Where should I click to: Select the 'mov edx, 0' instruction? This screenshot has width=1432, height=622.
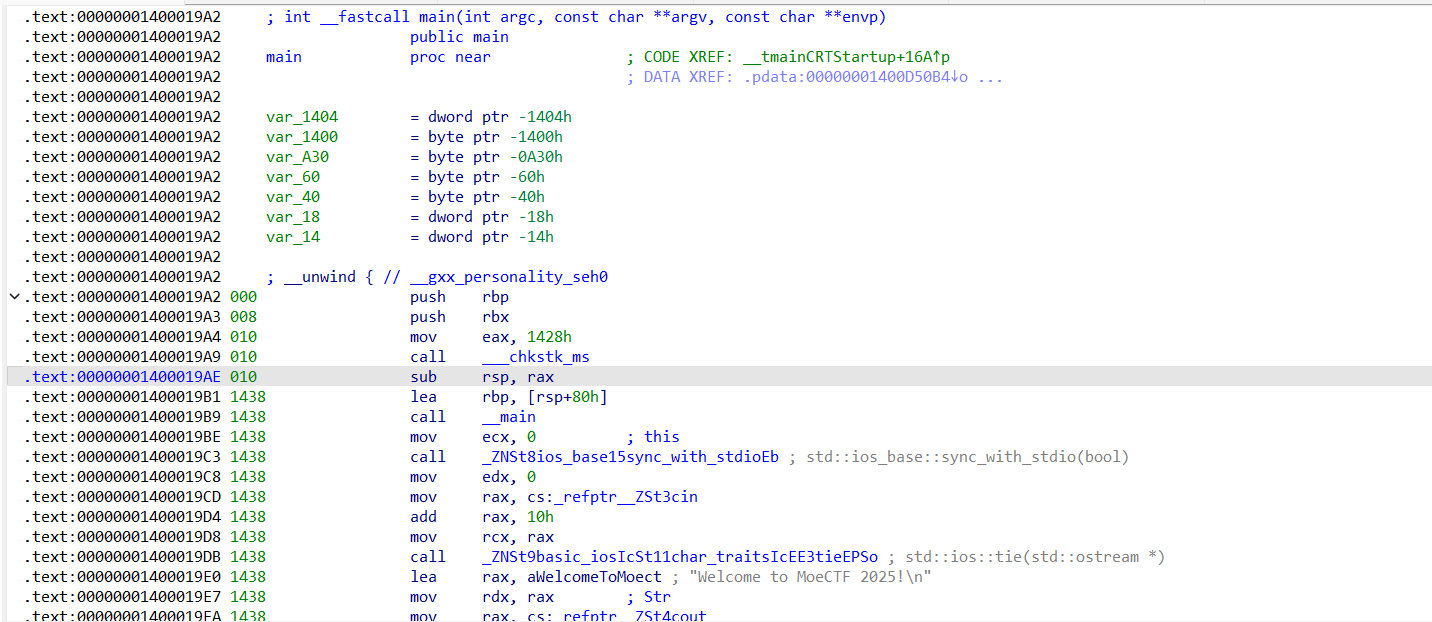(473, 477)
